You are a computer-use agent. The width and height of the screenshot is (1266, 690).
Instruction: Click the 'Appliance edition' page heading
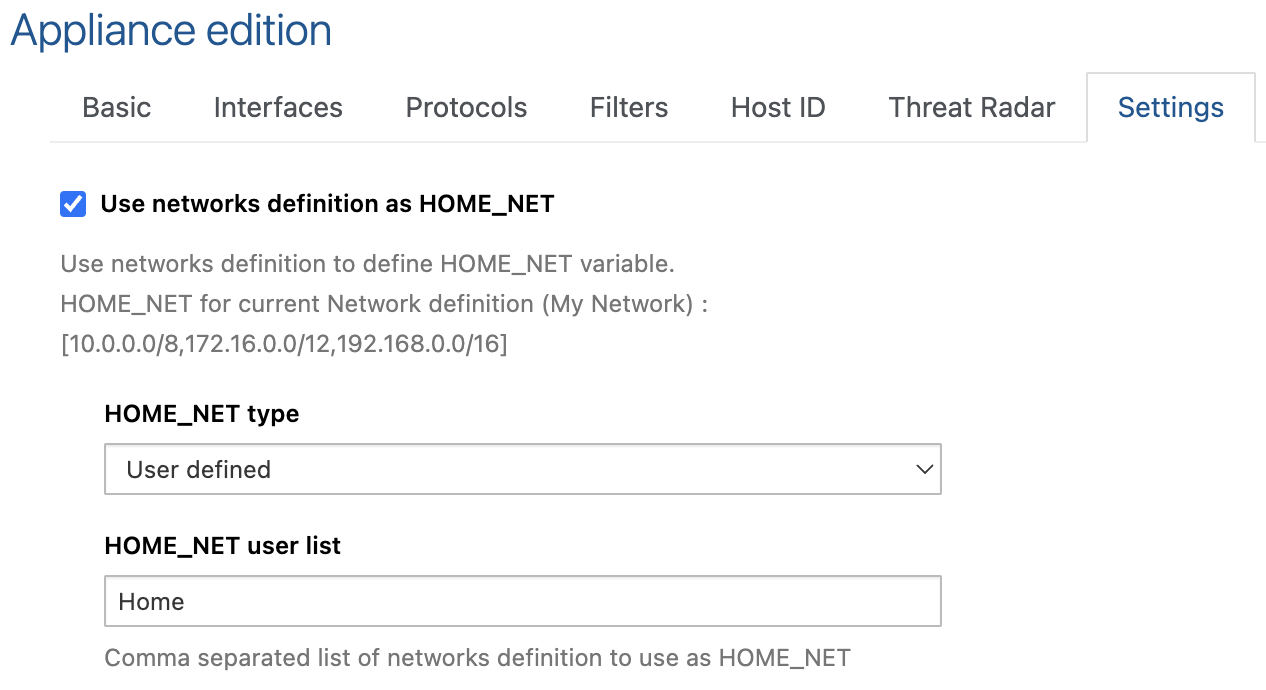[x=171, y=30]
